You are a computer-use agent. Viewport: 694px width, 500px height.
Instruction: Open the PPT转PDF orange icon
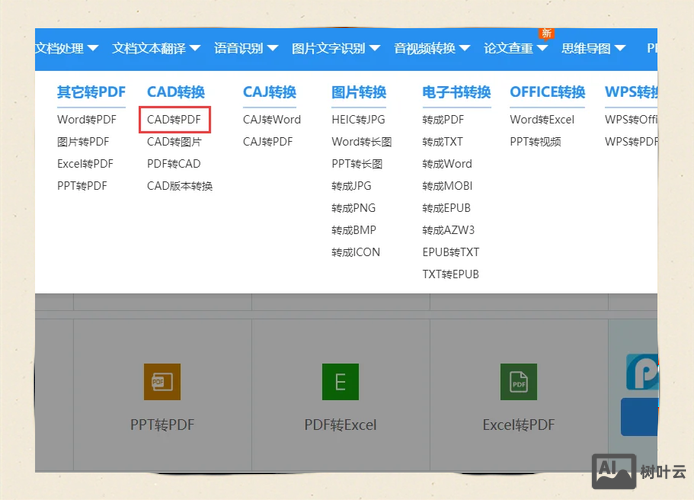pyautogui.click(x=162, y=381)
